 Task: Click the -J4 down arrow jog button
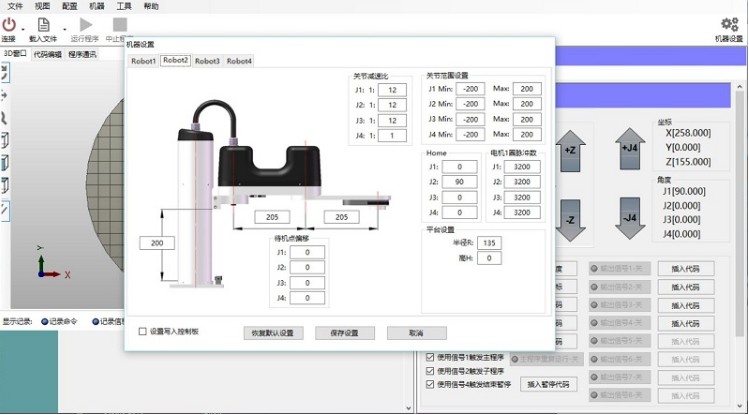tap(630, 218)
